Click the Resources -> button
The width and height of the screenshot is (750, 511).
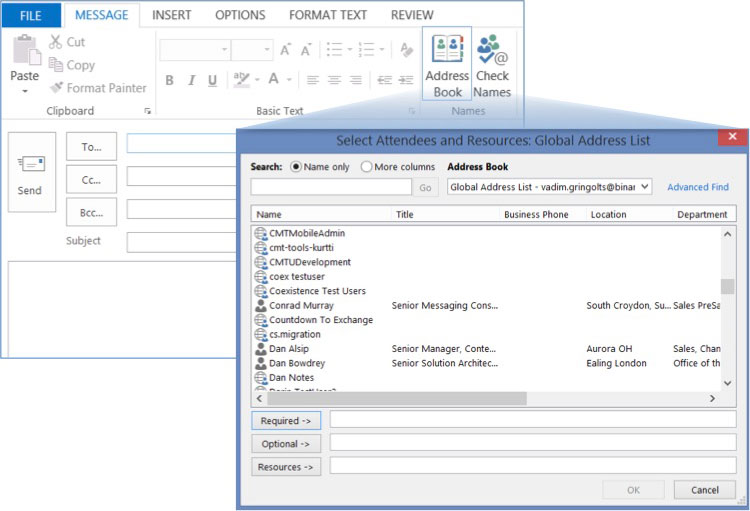[286, 467]
